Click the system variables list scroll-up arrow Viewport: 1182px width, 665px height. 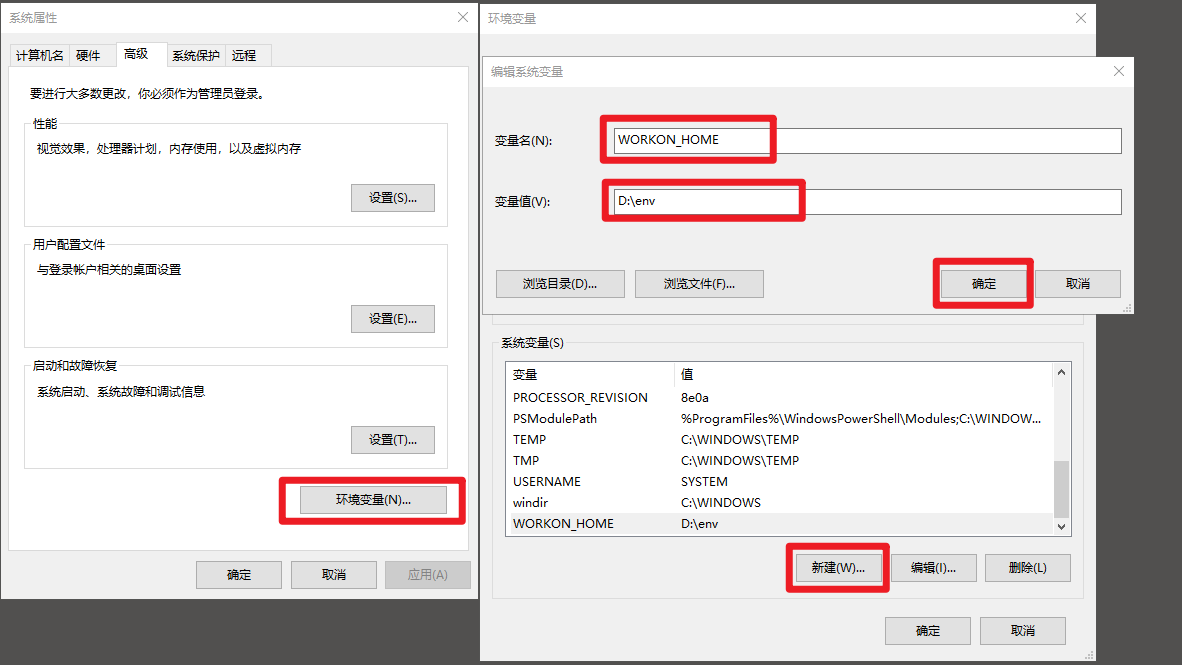(1061, 372)
